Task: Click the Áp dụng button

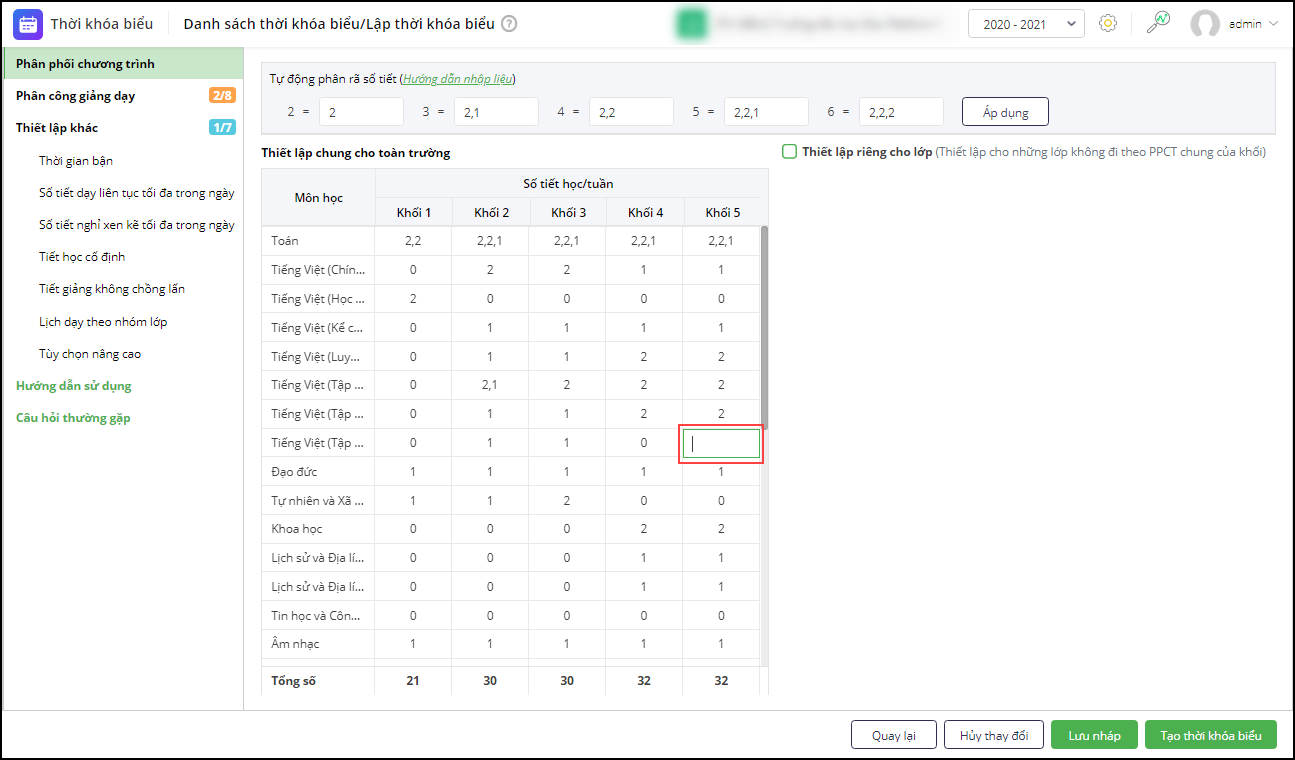Action: (x=1005, y=112)
